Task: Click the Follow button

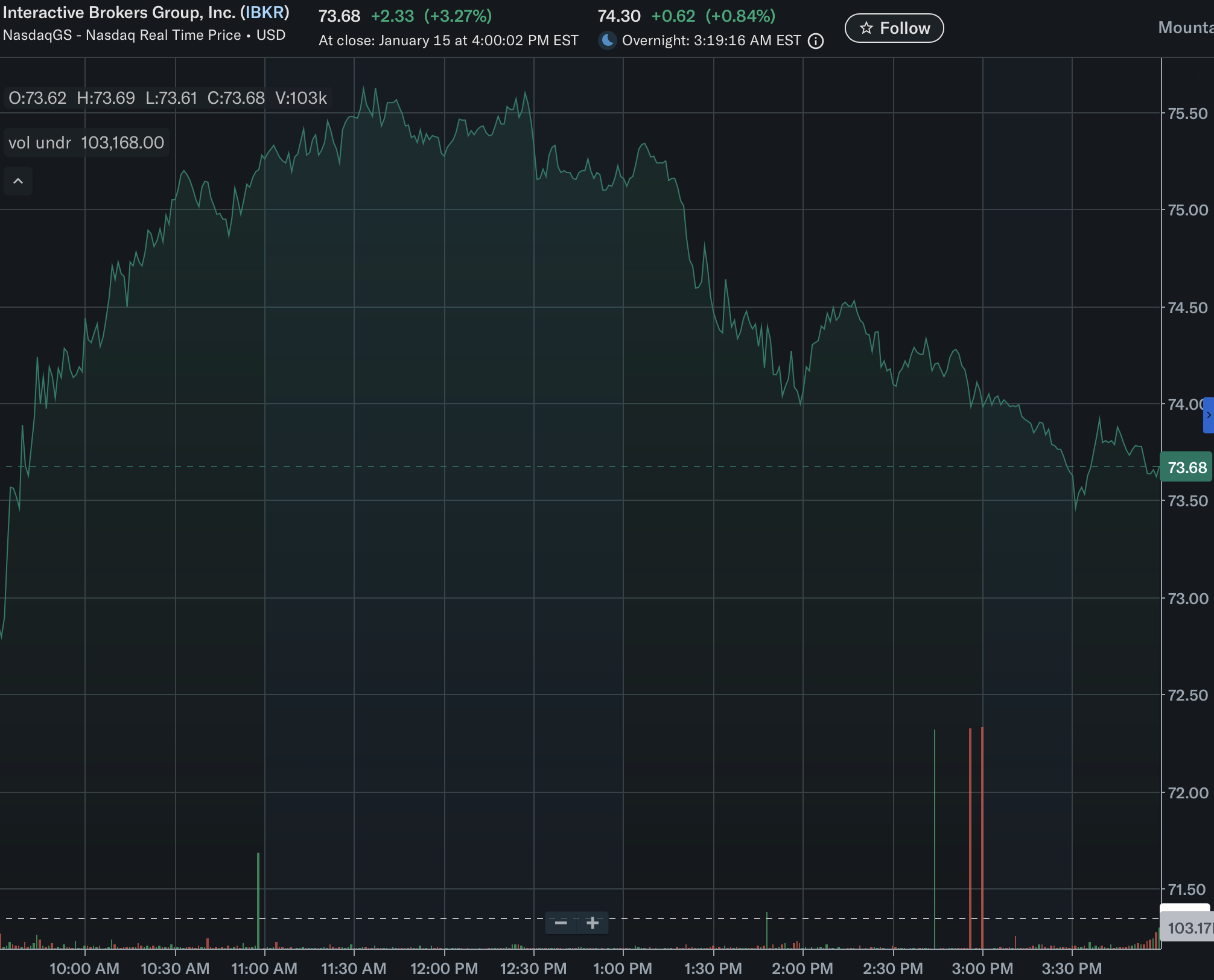Action: pos(894,28)
